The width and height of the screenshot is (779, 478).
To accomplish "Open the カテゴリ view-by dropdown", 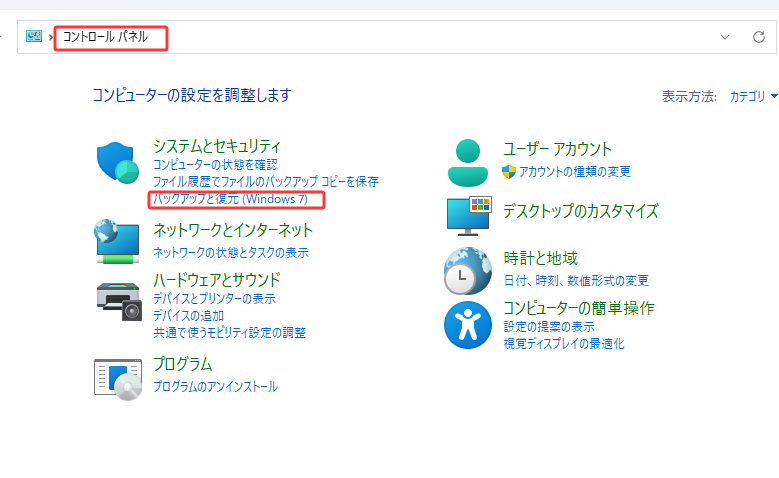I will pyautogui.click(x=753, y=96).
